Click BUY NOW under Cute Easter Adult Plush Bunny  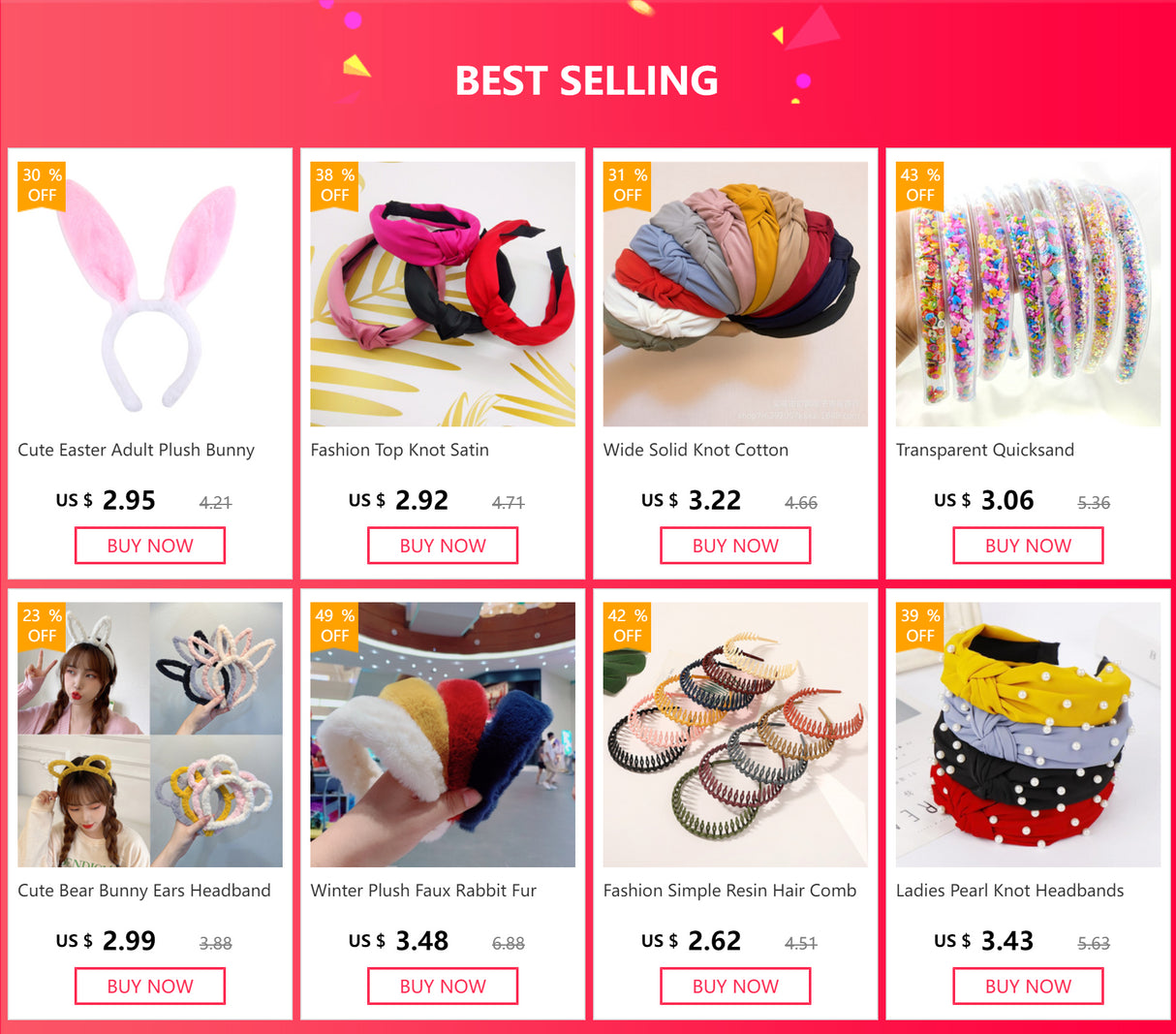(150, 546)
